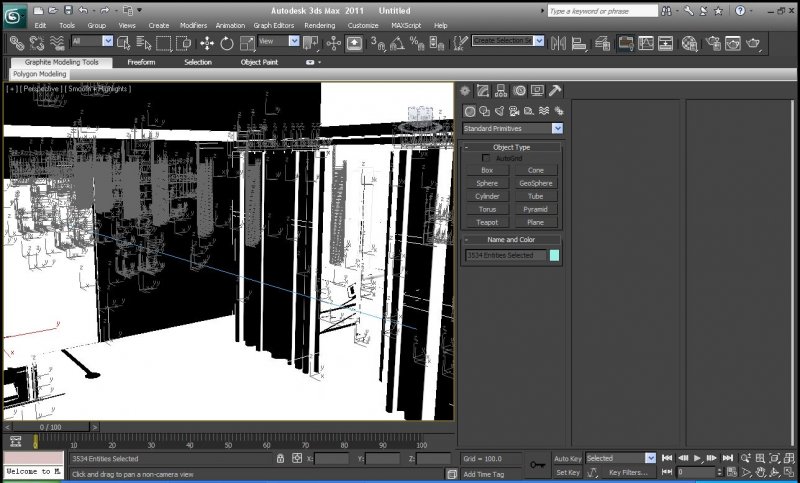Expand the ribbon minimize options arrow

click(320, 62)
